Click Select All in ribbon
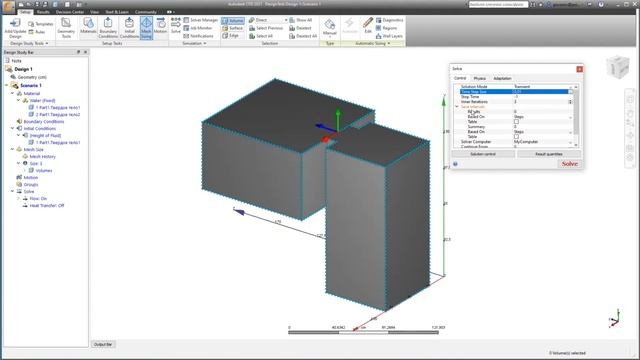The height and width of the screenshot is (360, 640). pos(260,36)
